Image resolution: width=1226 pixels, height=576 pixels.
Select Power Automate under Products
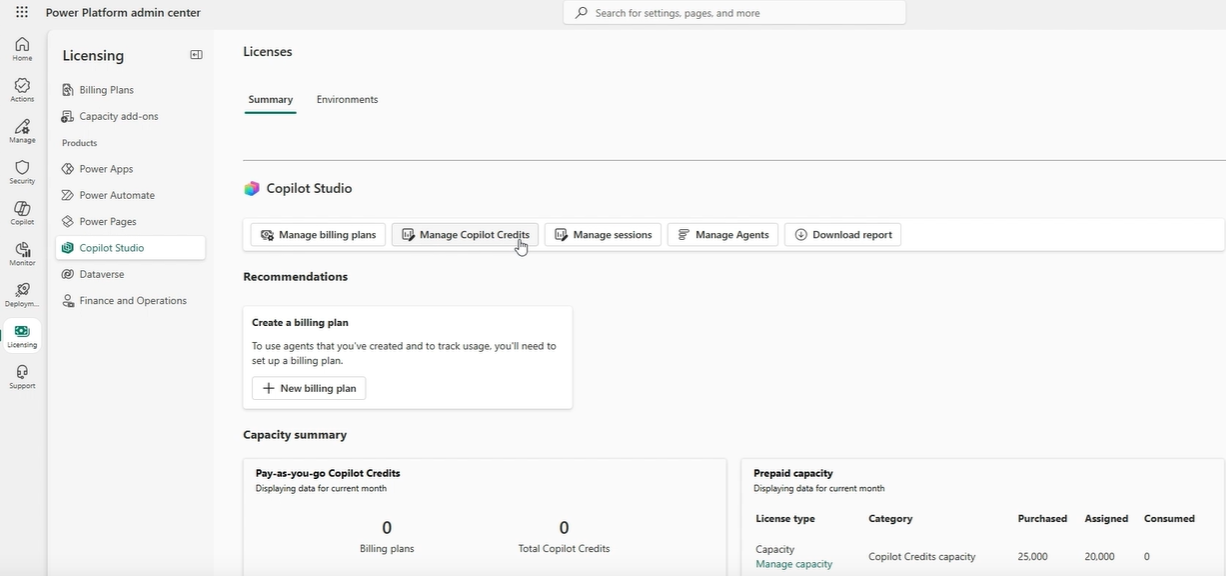click(x=117, y=195)
